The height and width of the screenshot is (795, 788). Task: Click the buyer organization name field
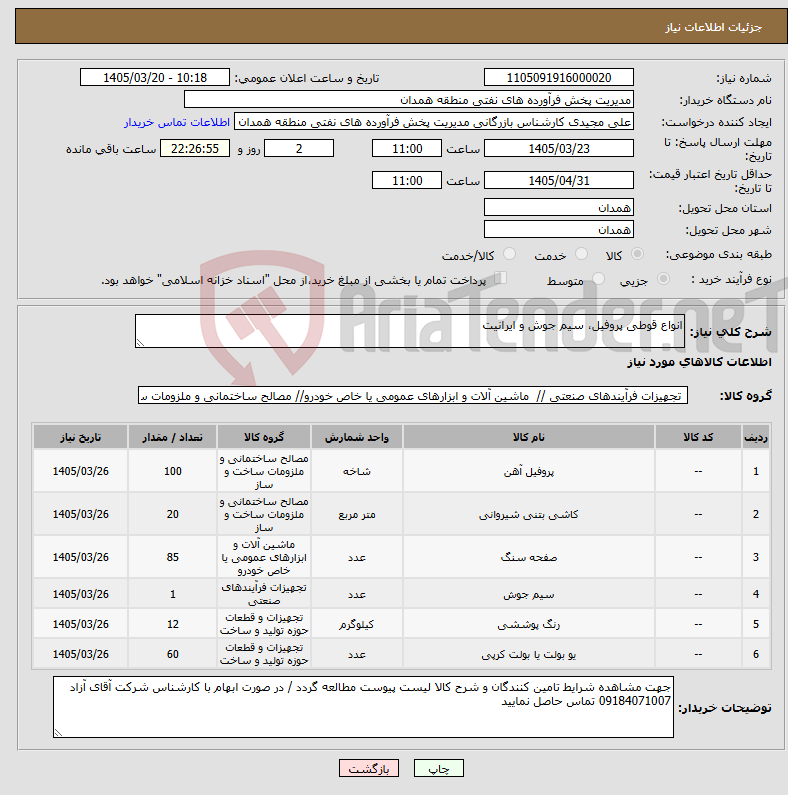coord(409,99)
